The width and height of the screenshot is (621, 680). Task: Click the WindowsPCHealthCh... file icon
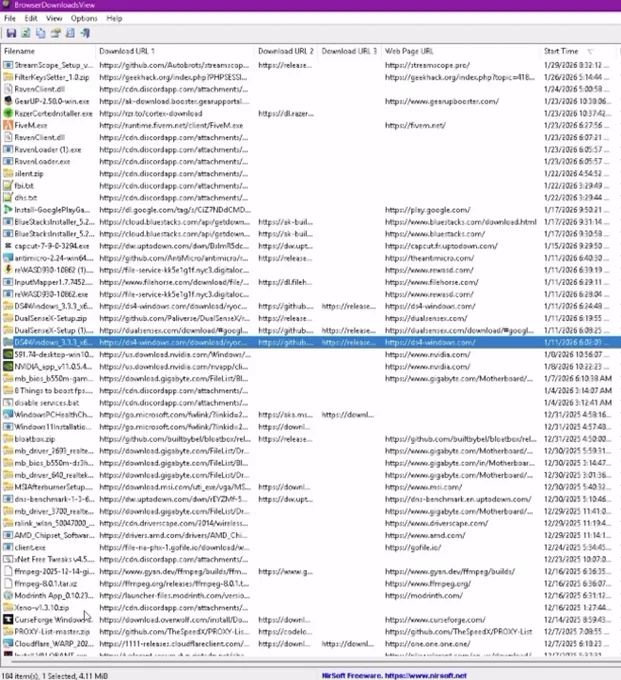(x=8, y=415)
